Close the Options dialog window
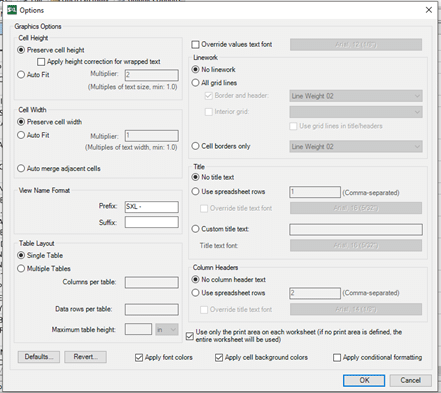The width and height of the screenshot is (441, 393). [429, 10]
